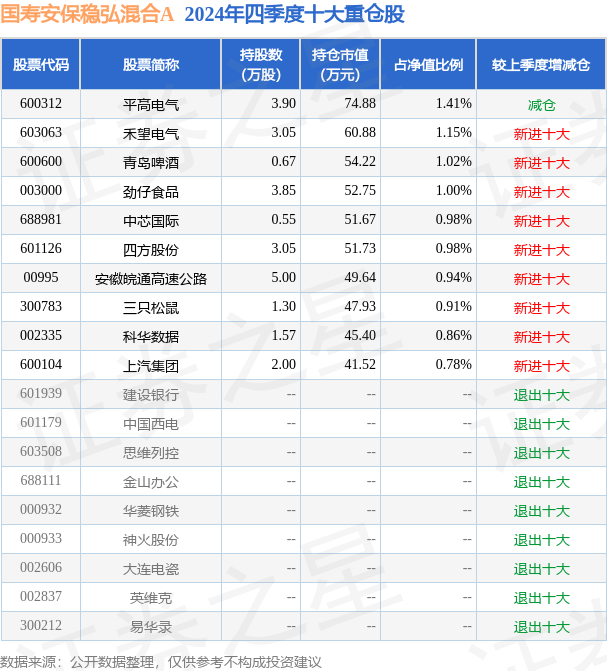Select the title text 2024年四季度十大重仓股
The height and width of the screenshot is (671, 607).
pyautogui.click(x=295, y=14)
